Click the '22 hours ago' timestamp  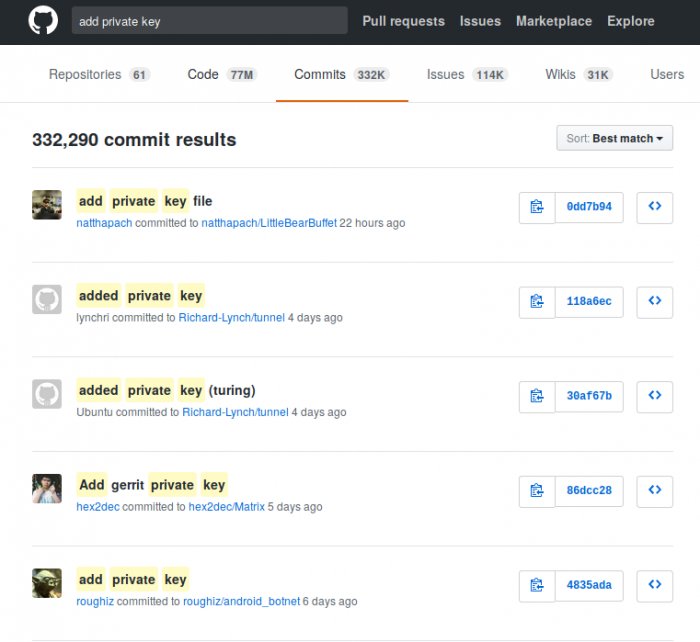[x=372, y=223]
